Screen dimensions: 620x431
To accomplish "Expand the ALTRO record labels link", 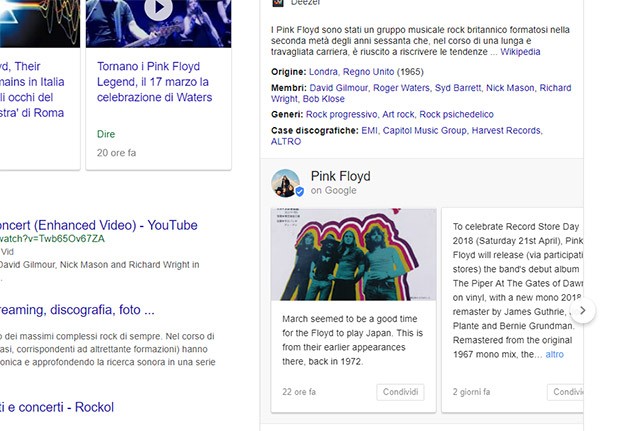I will [286, 142].
